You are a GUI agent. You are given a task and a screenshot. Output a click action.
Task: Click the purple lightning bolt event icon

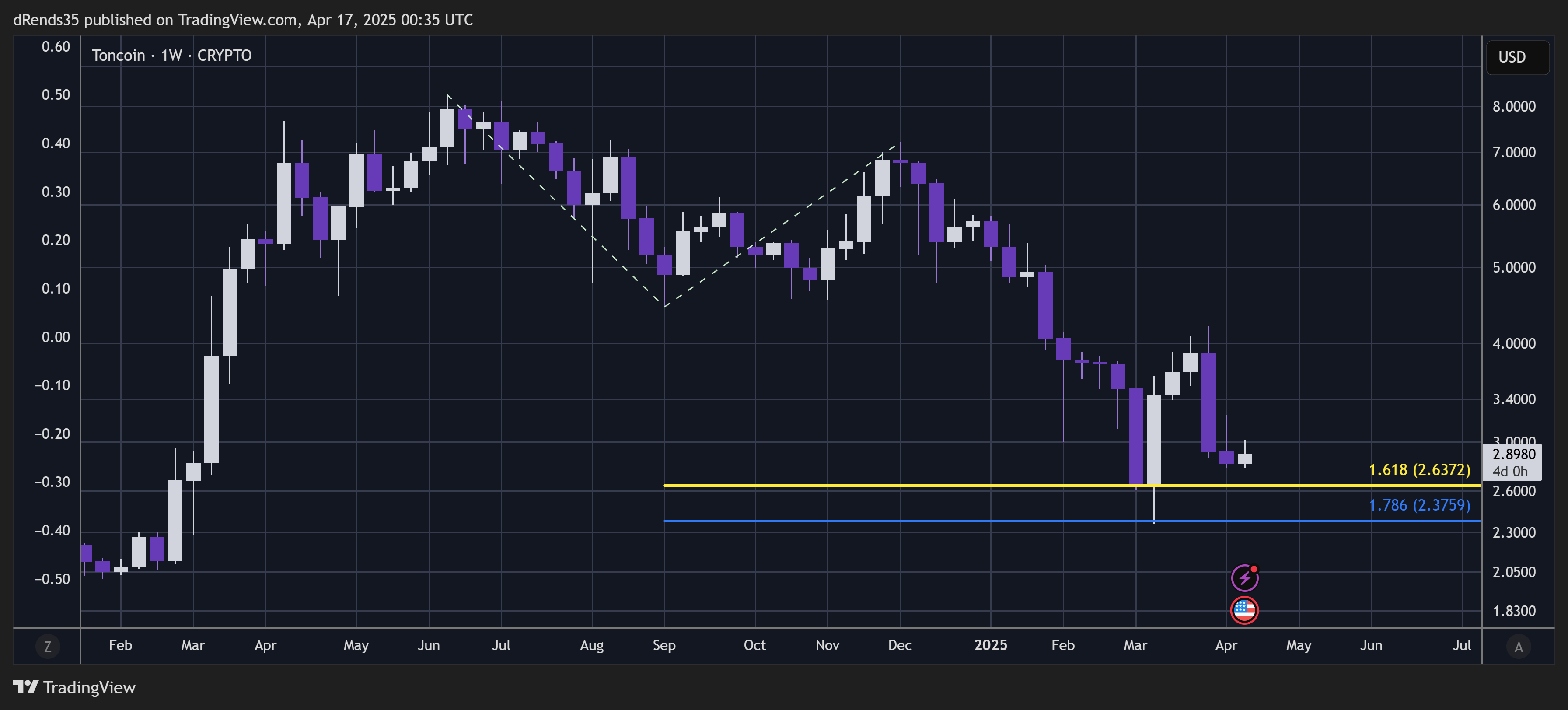[x=1244, y=577]
